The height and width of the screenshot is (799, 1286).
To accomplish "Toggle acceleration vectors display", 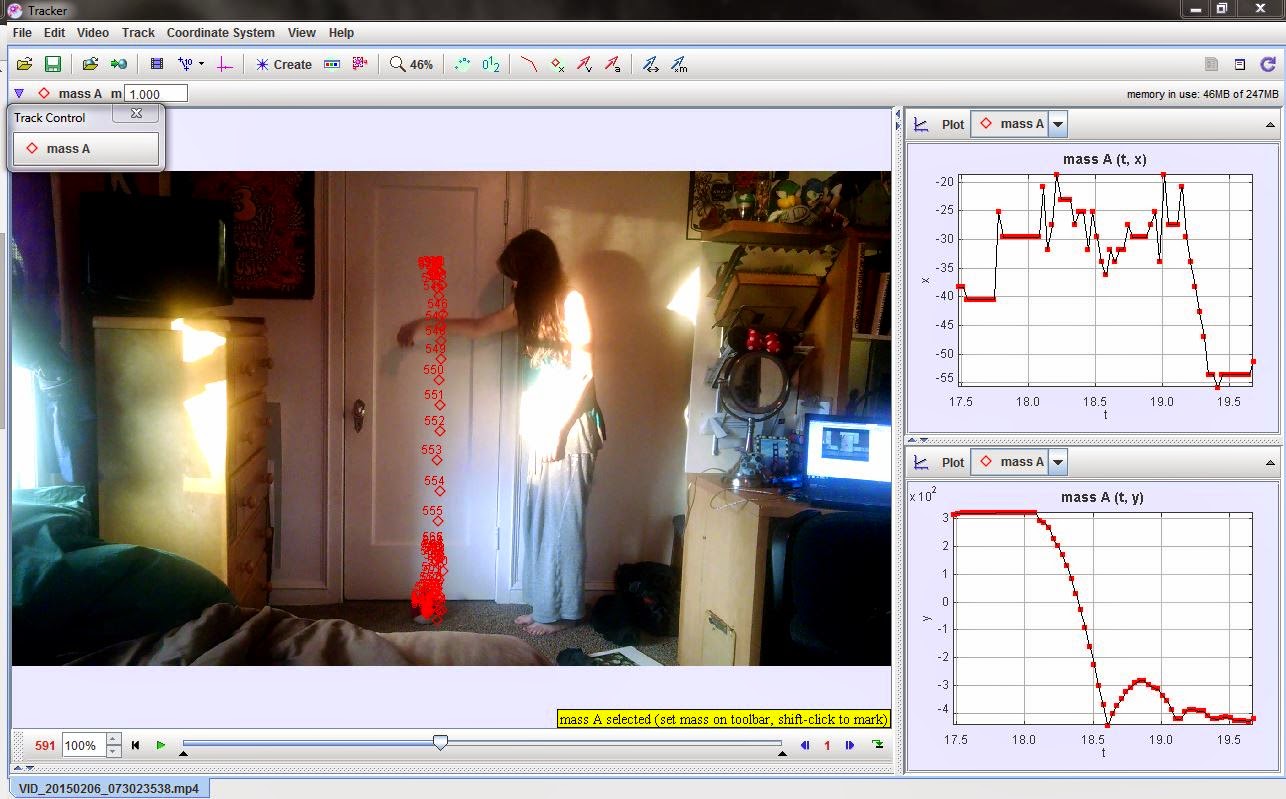I will [613, 64].
